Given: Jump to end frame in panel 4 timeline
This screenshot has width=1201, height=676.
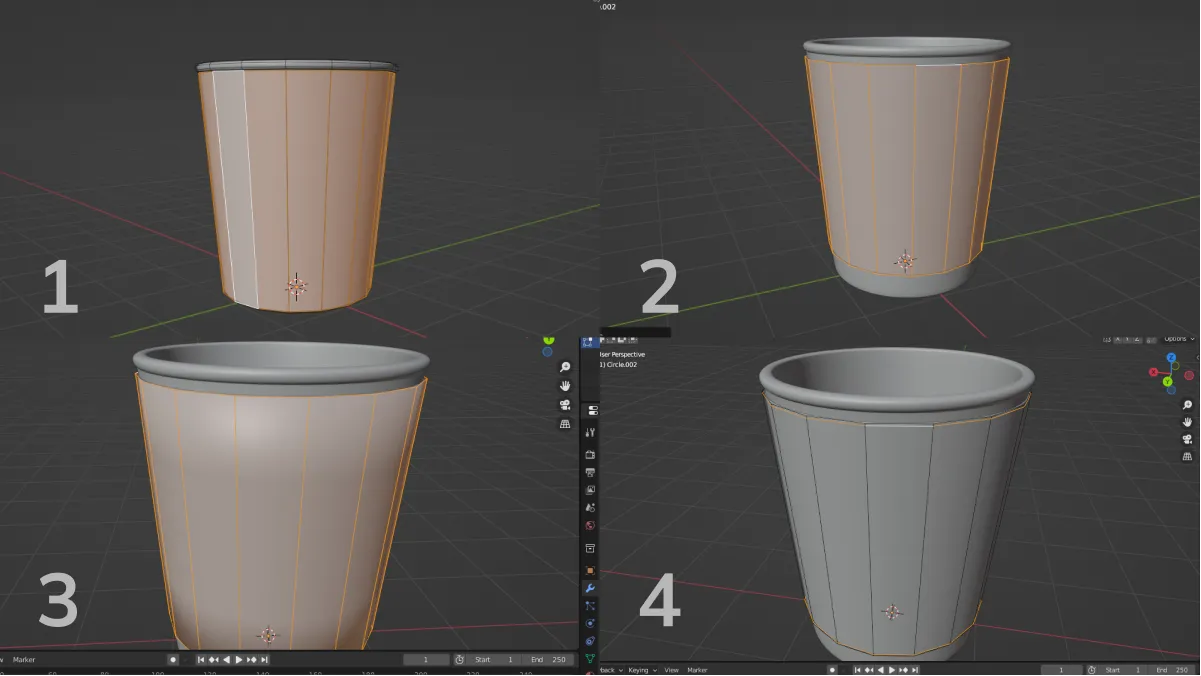Looking at the screenshot, I should (915, 670).
